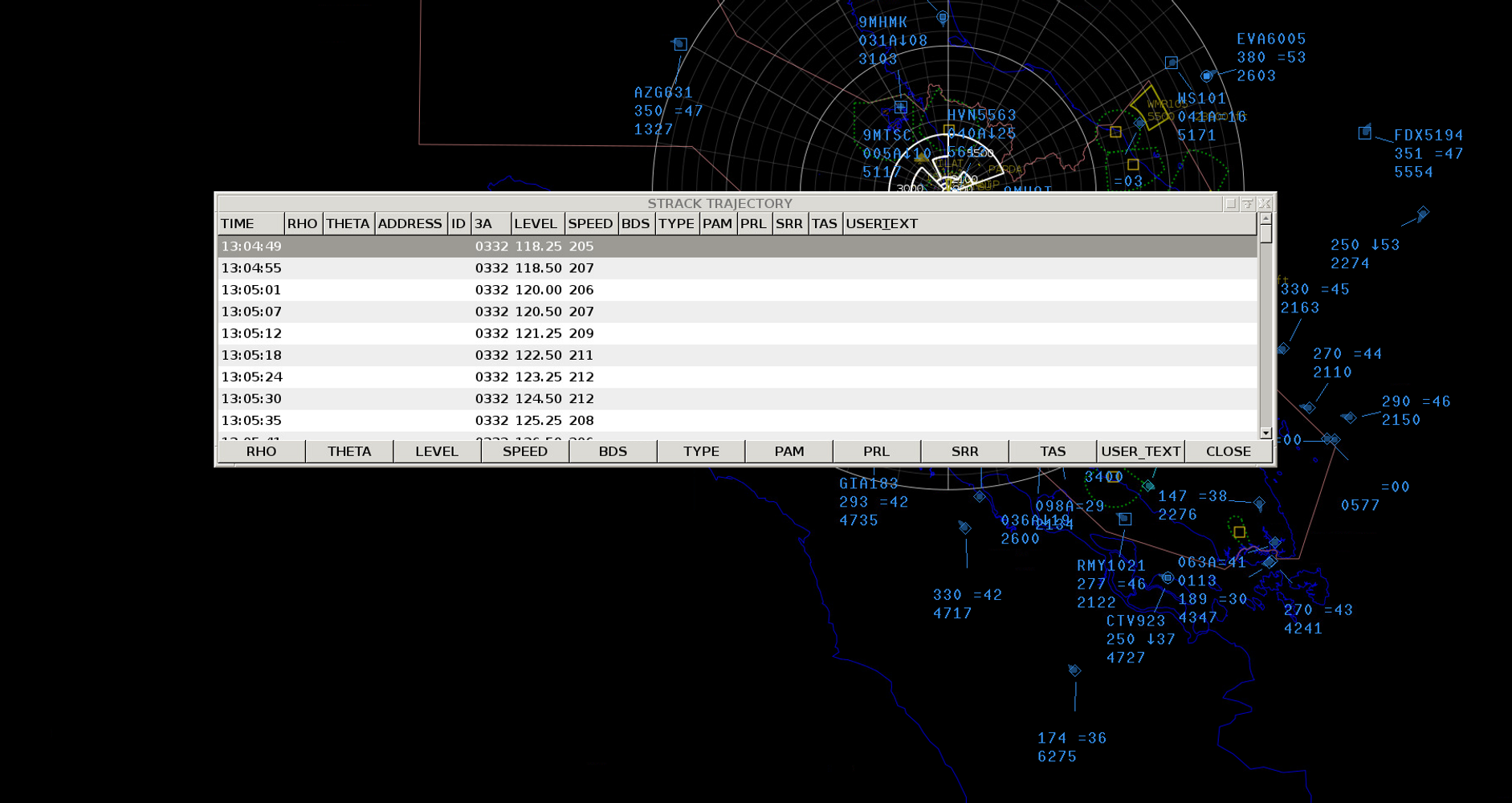Sort by the TIME column header

[x=251, y=224]
